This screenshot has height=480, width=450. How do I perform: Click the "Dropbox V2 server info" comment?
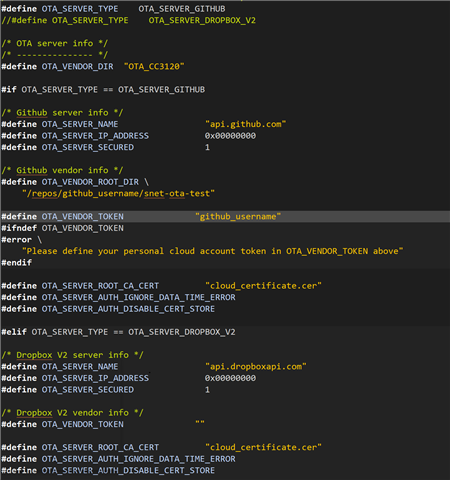72,355
